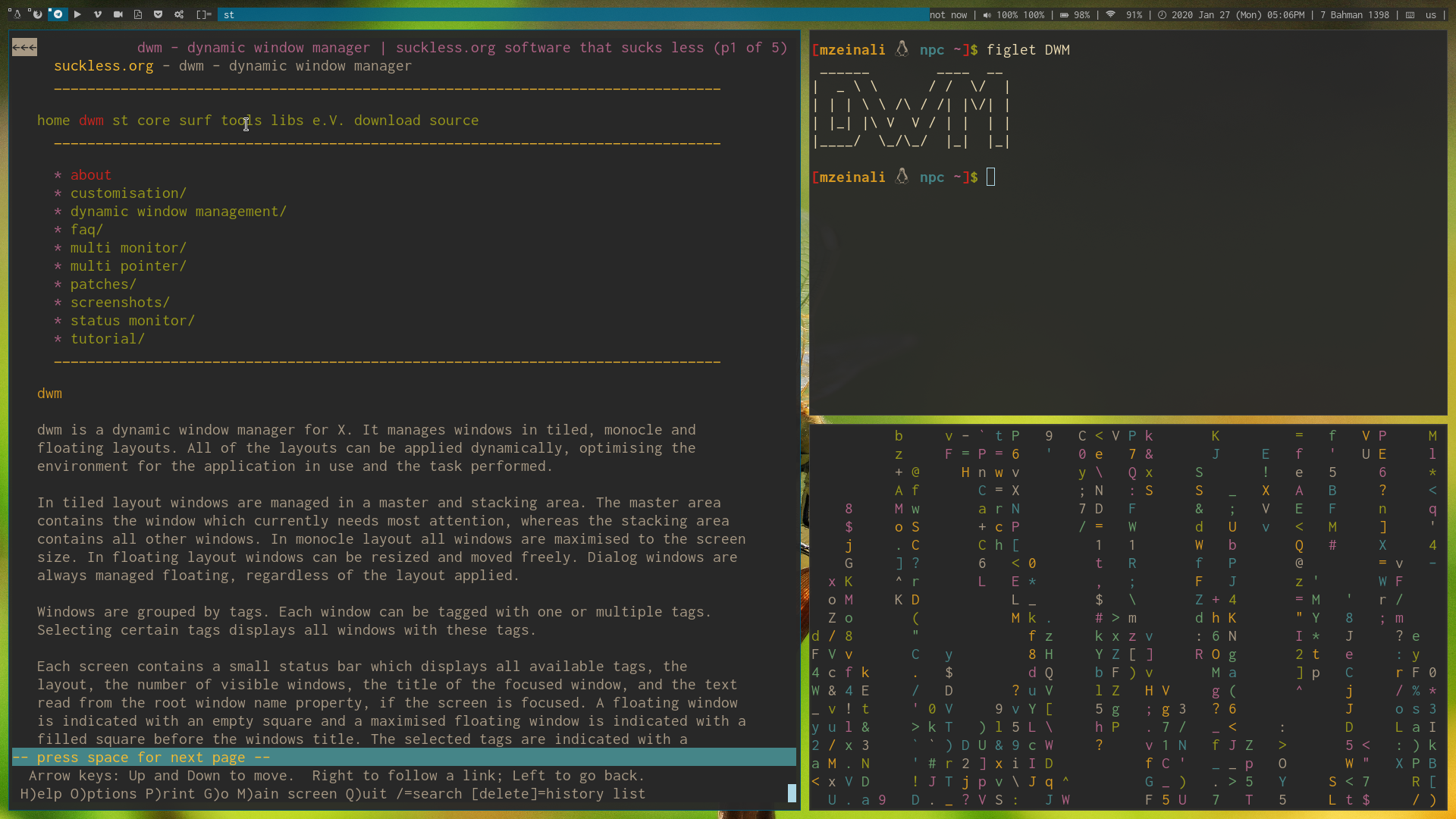Screen dimensions: 1456x819
Task: Toggle the tiled layout symbol
Action: (203, 14)
